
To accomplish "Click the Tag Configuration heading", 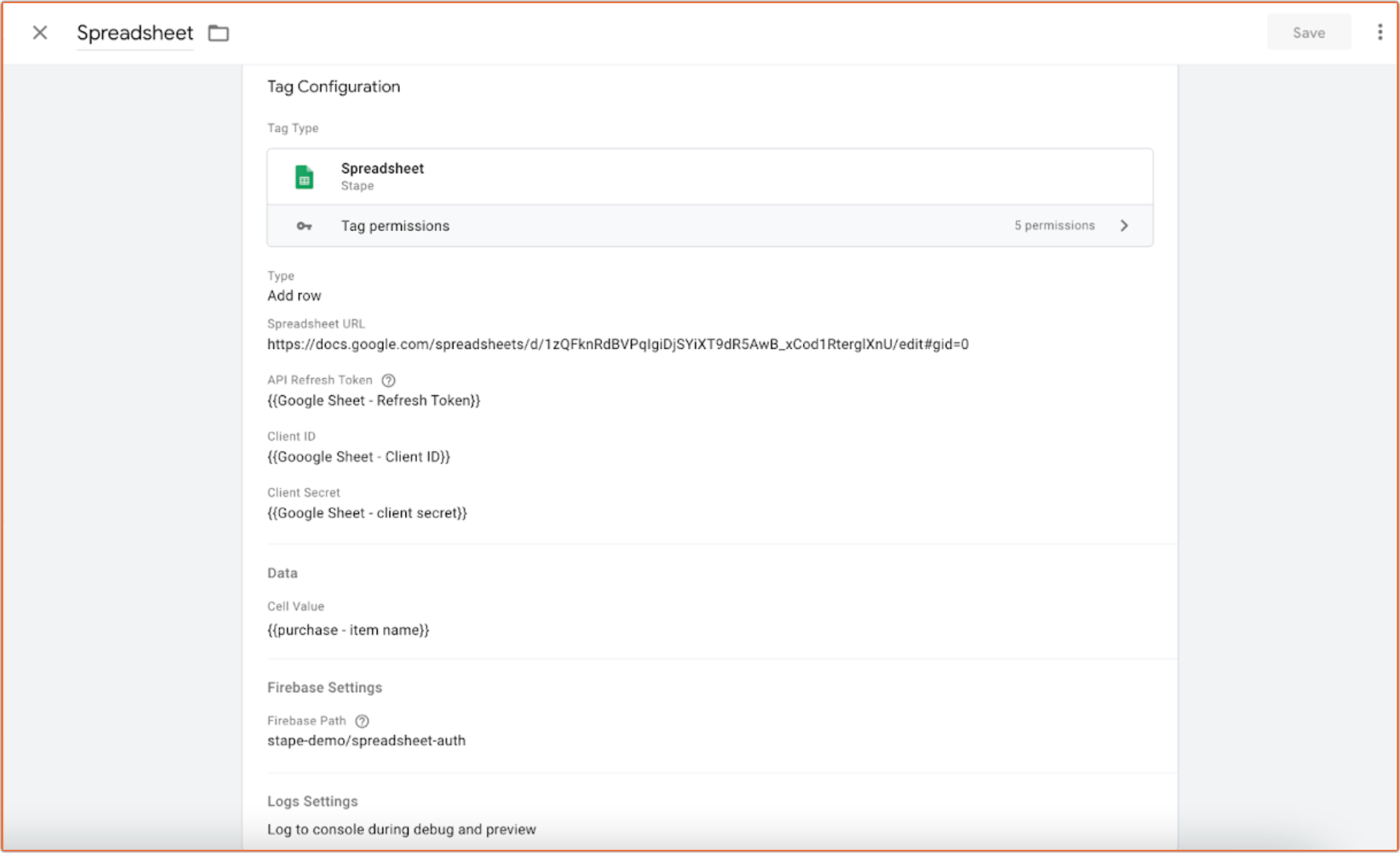I will 333,87.
